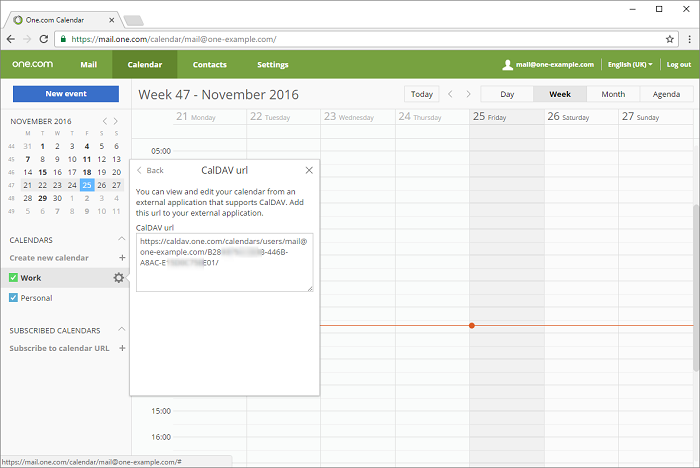The height and width of the screenshot is (468, 700).
Task: Go back from the CalDAV url panel
Action: point(150,170)
